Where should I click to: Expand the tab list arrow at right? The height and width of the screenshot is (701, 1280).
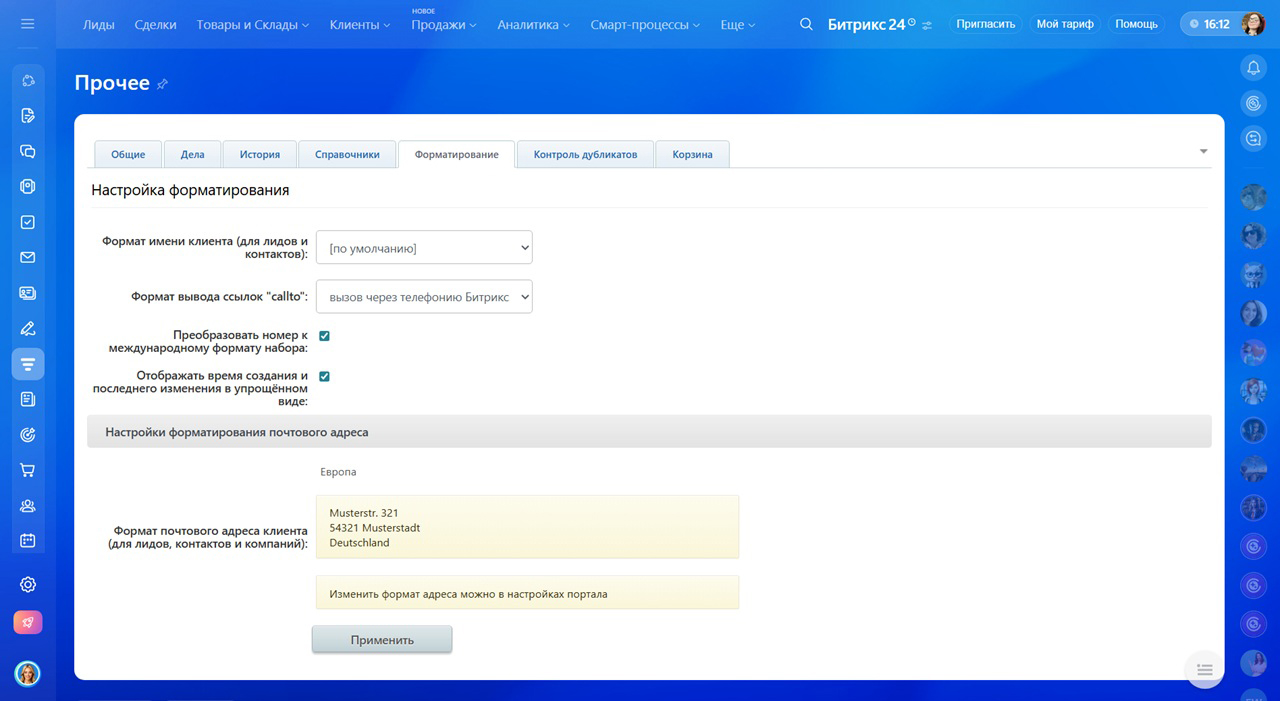[1203, 151]
